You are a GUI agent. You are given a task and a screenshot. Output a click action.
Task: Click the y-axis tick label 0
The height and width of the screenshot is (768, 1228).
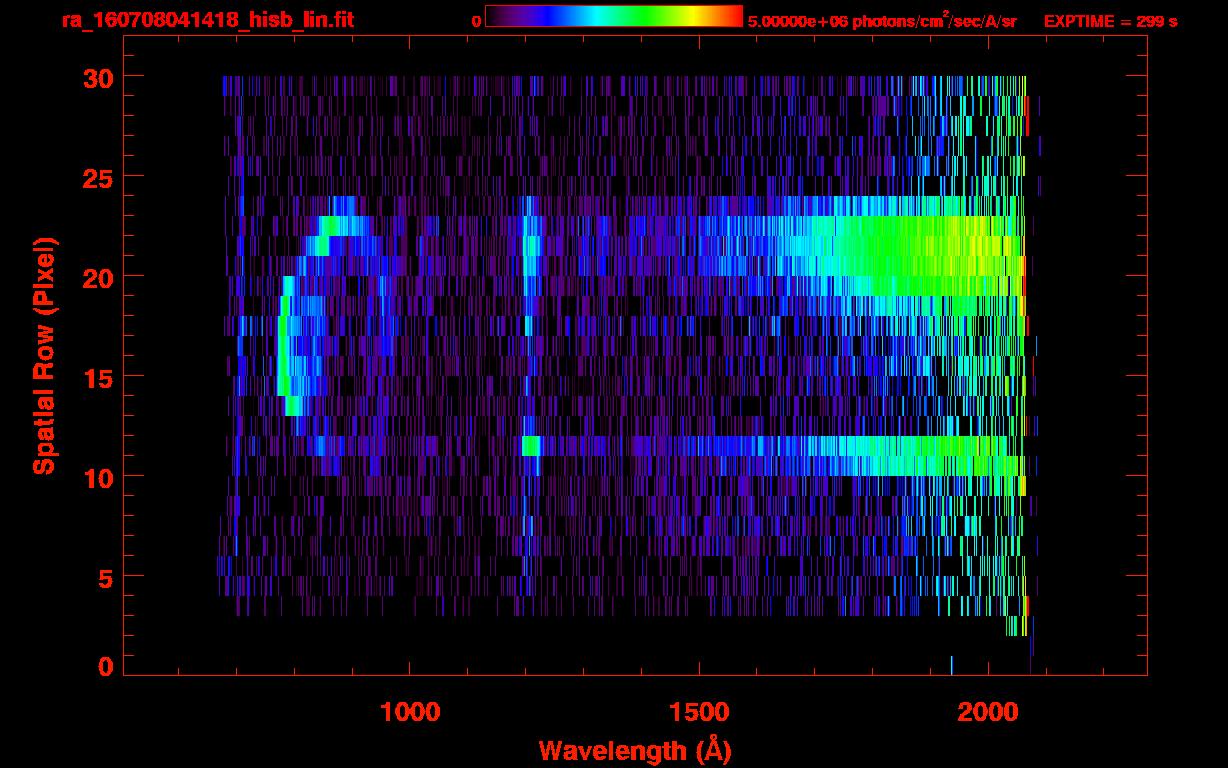pyautogui.click(x=105, y=666)
